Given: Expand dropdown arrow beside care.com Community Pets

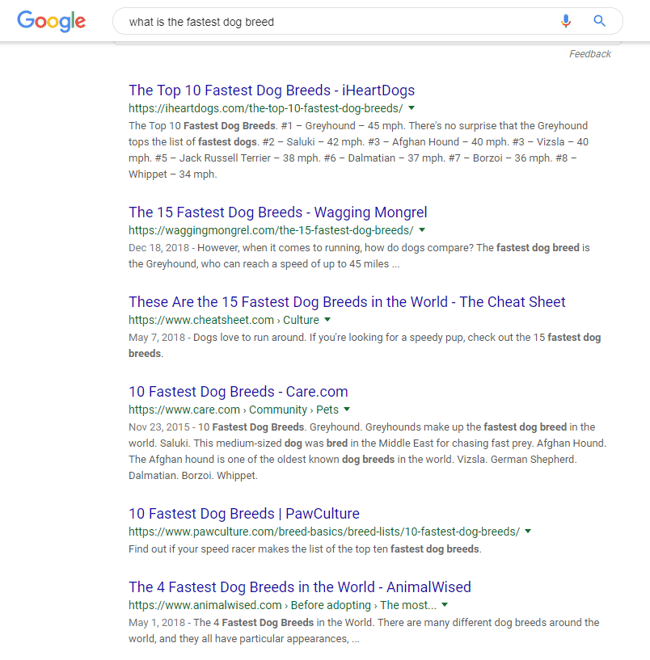Looking at the screenshot, I should point(347,409).
